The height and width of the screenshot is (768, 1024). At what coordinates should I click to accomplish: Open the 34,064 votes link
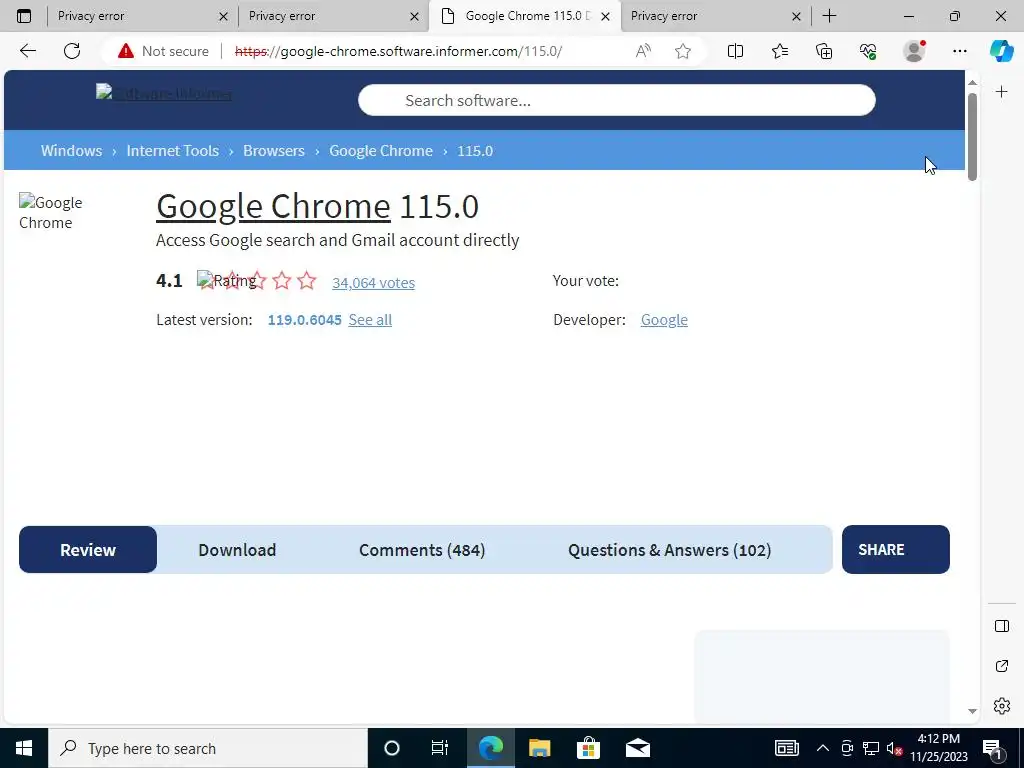[x=374, y=283]
